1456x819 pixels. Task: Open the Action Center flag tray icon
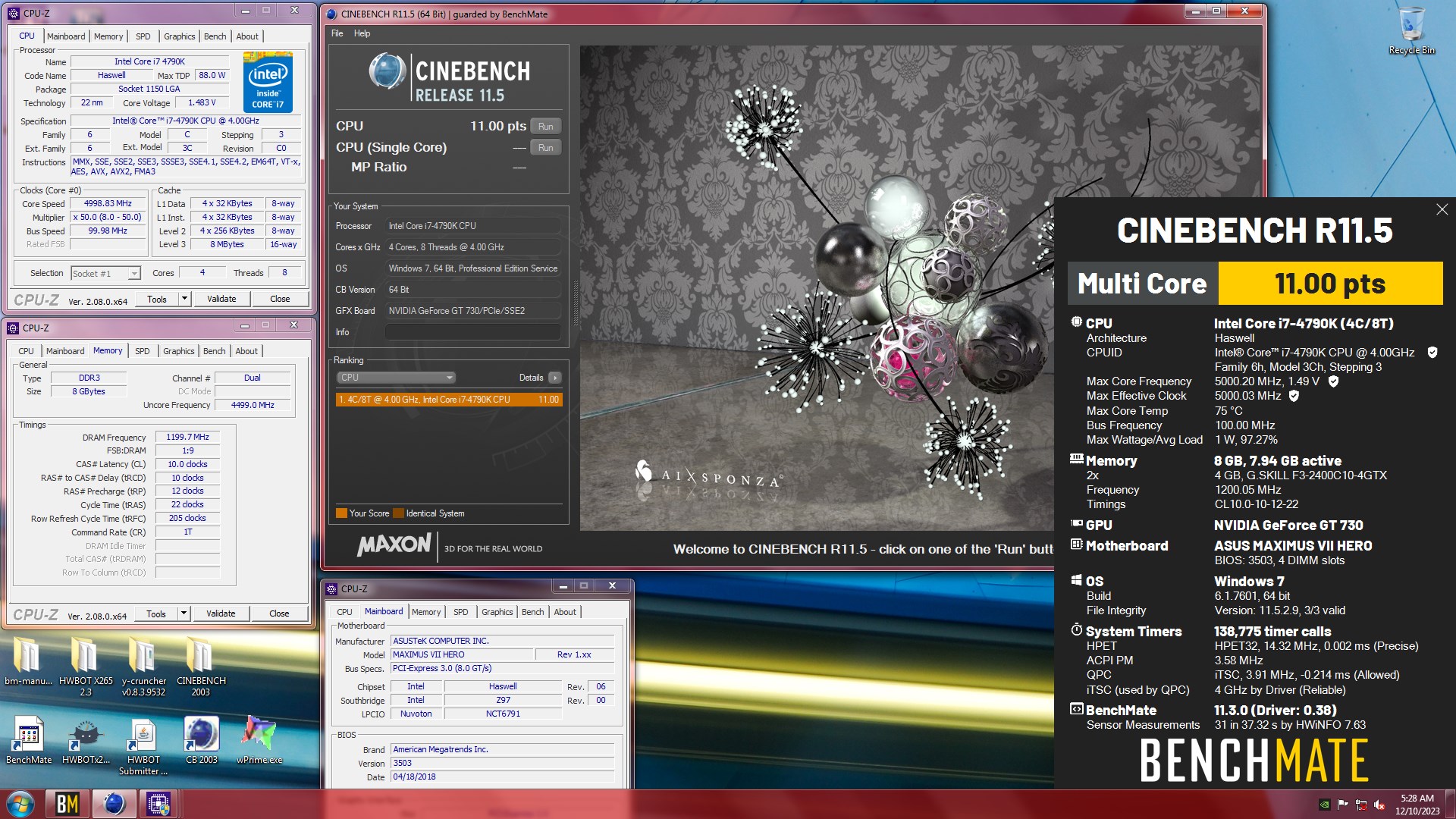1343,805
